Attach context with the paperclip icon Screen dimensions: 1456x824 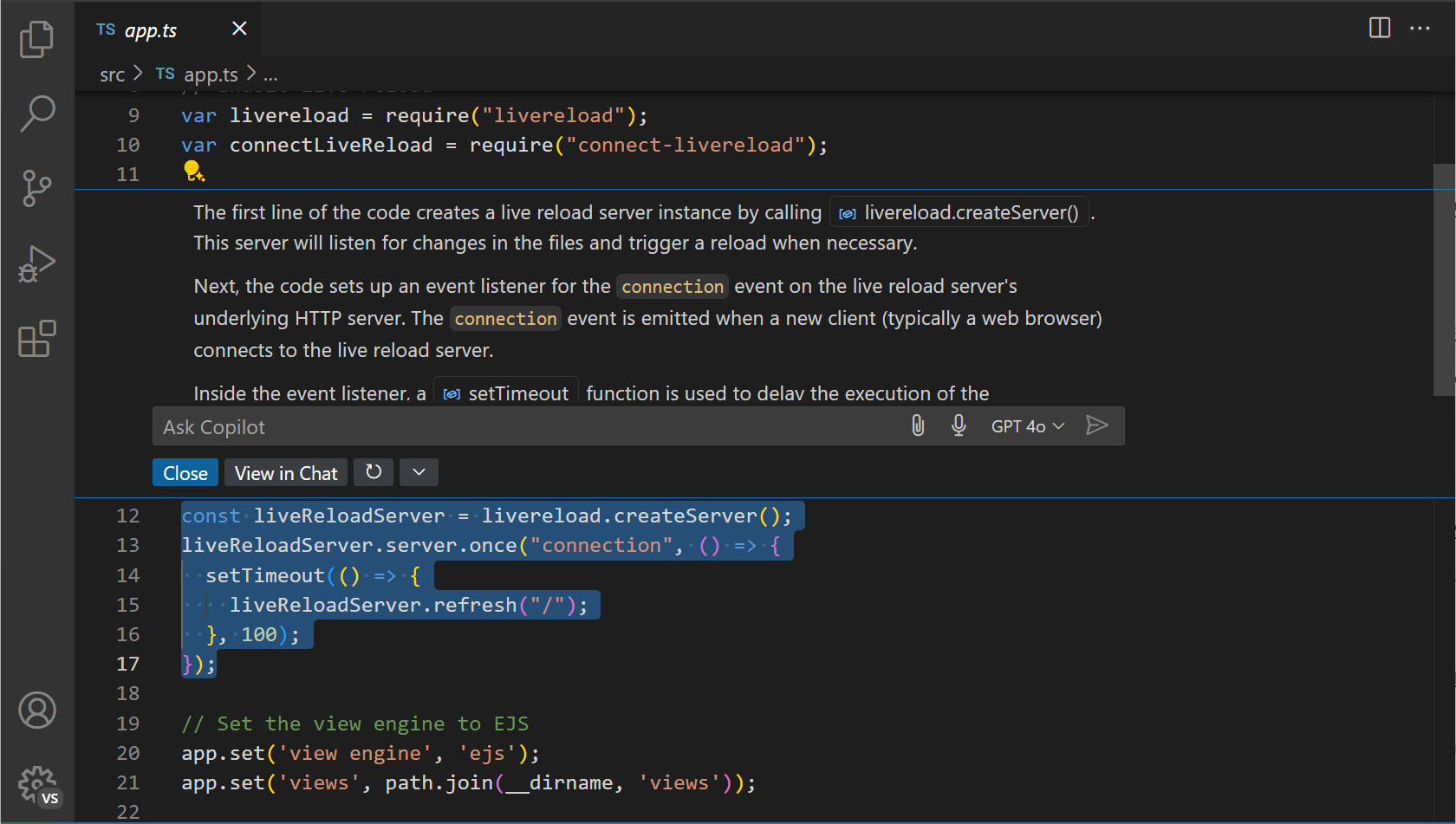click(x=917, y=425)
